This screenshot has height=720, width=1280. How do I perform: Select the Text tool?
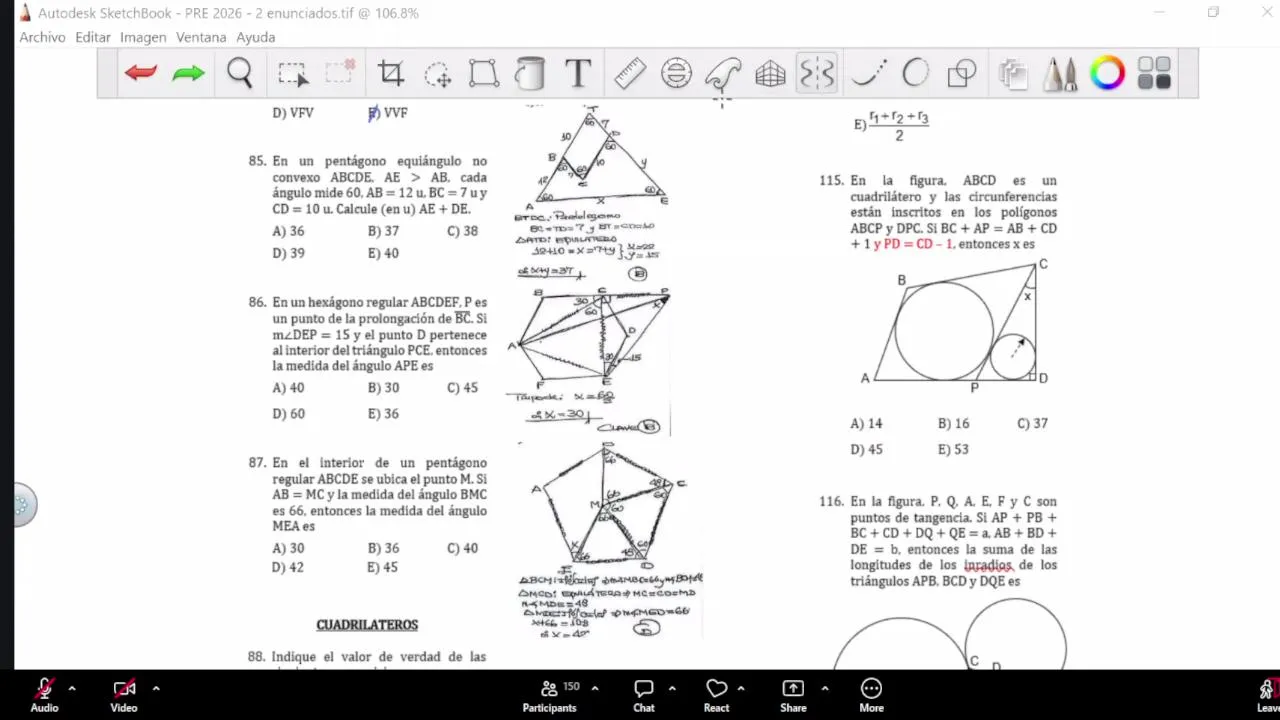(578, 73)
